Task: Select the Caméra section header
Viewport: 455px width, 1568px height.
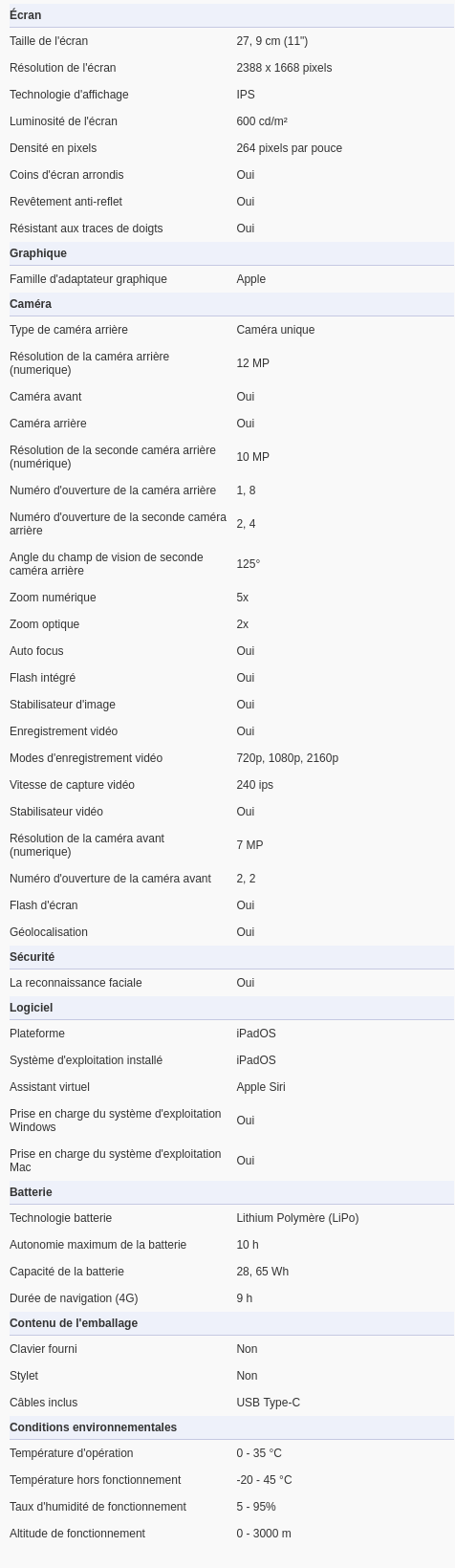Action: click(x=31, y=304)
